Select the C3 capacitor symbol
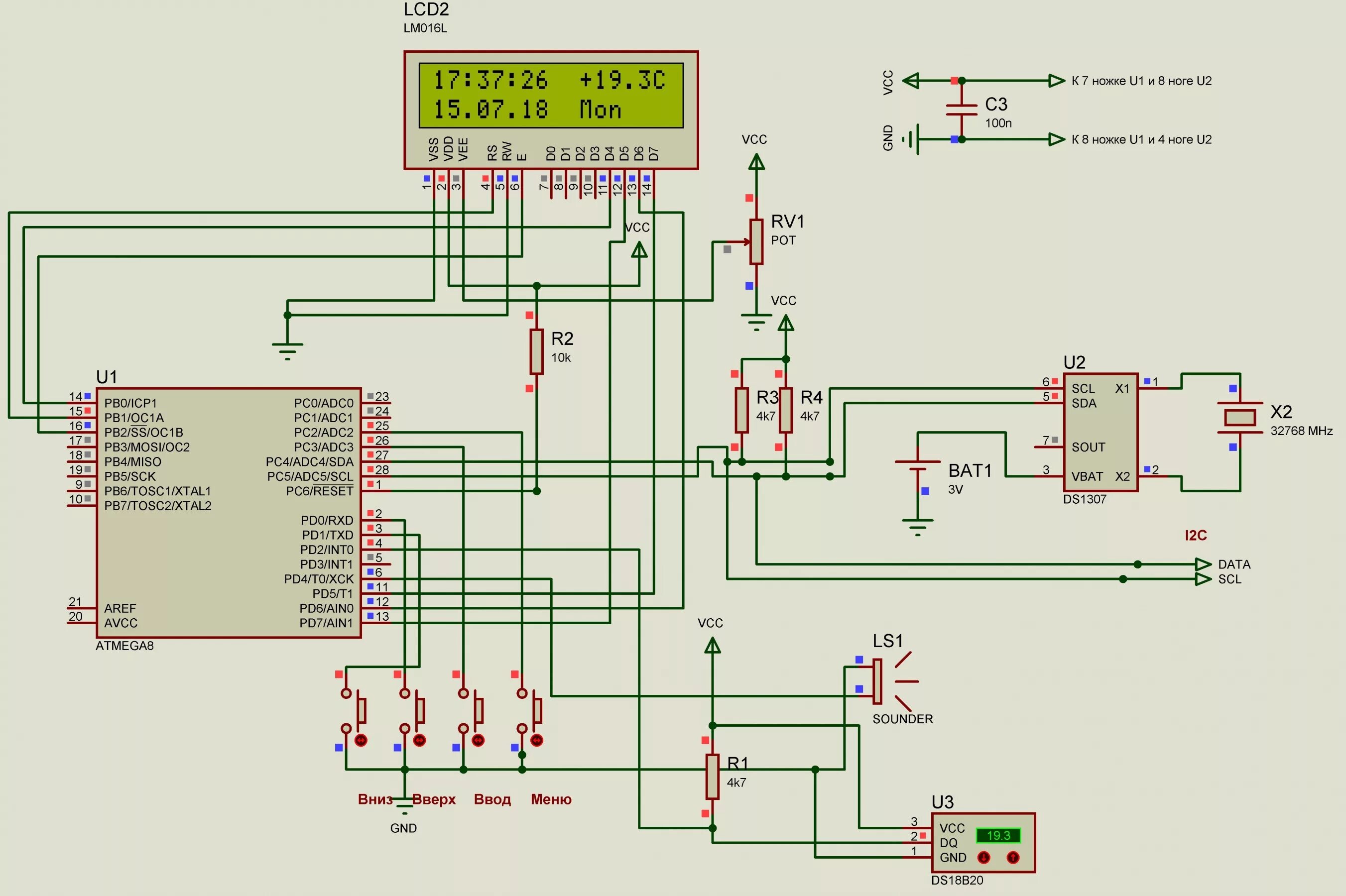 click(962, 110)
